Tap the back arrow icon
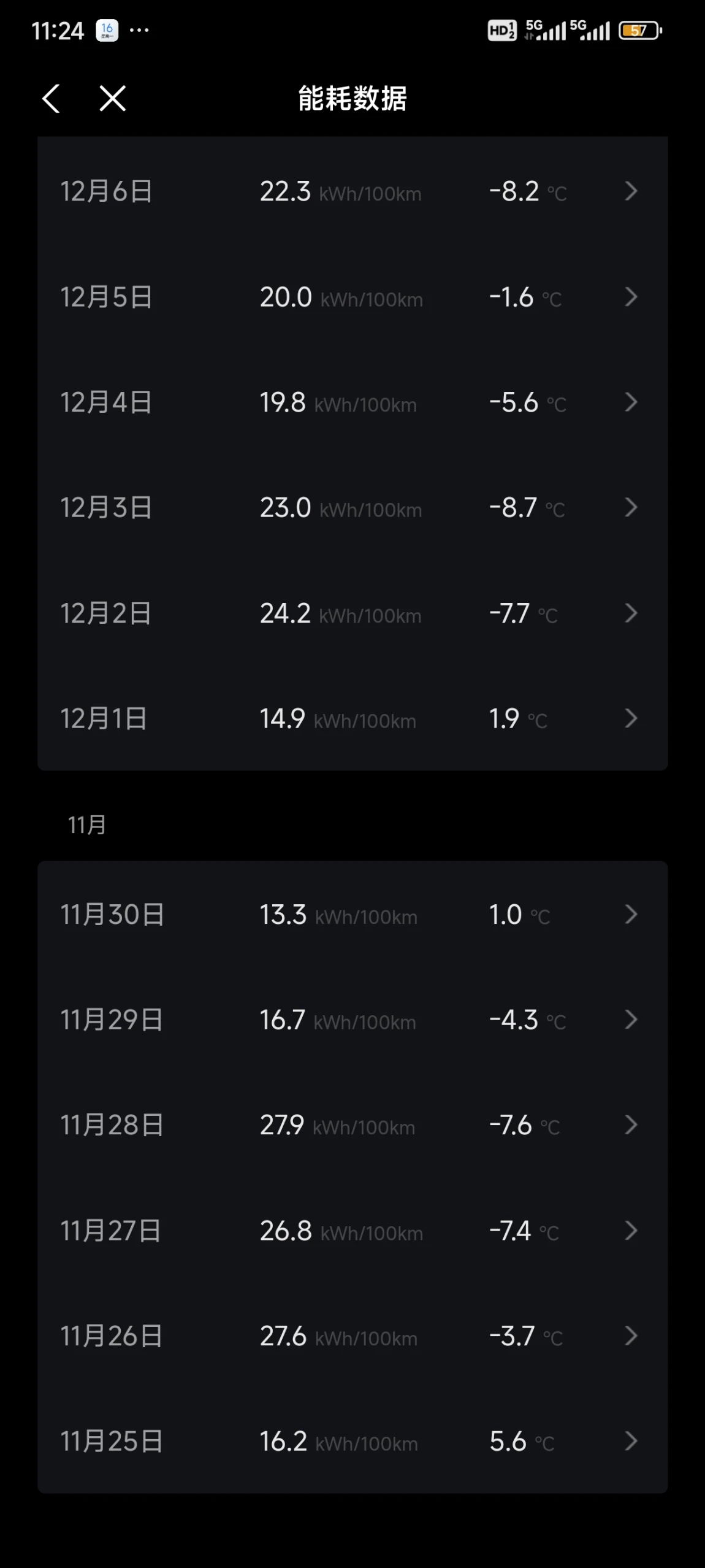The height and width of the screenshot is (1568, 705). click(51, 98)
